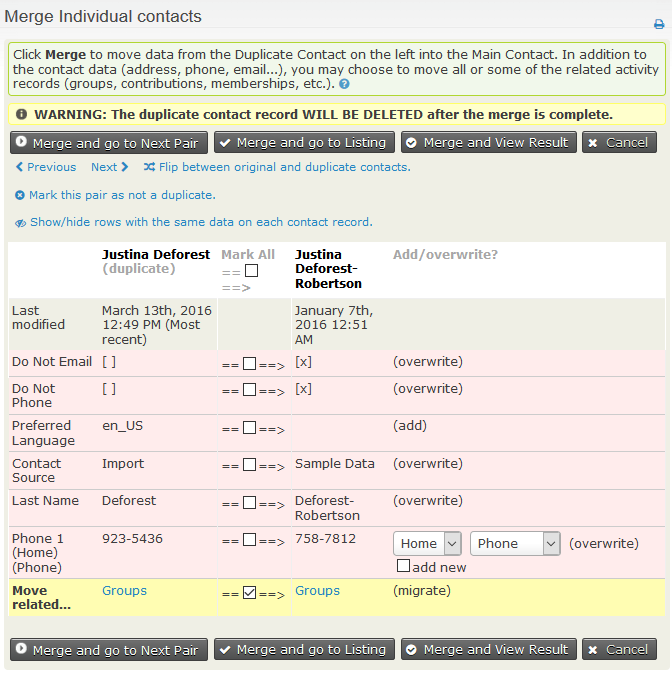
Task: Check the Mark All checkbox
Action: [251, 271]
